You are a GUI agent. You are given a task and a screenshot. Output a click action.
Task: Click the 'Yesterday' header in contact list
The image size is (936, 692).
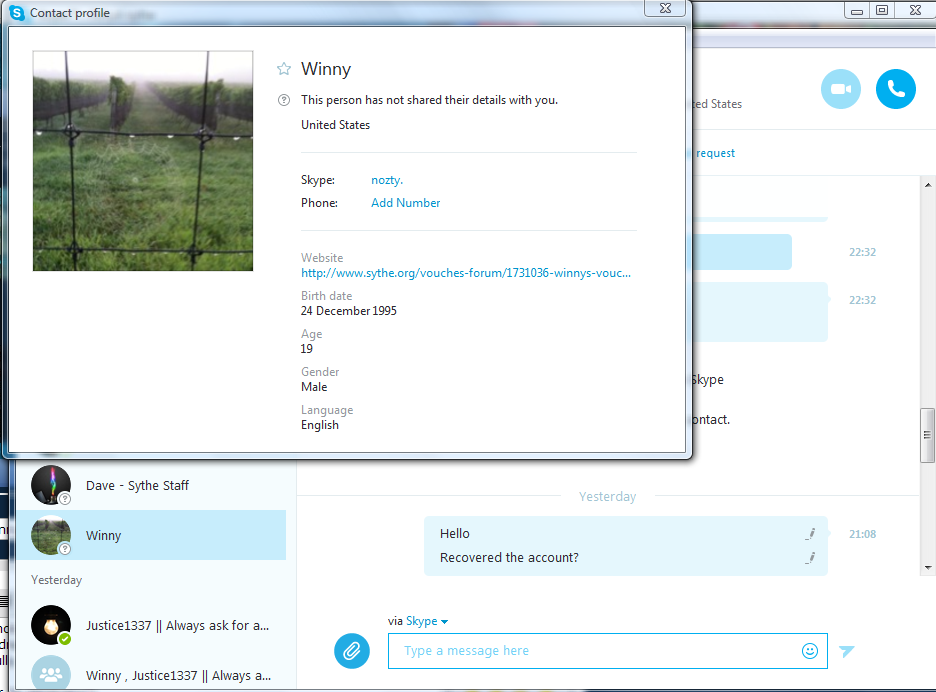click(x=57, y=580)
